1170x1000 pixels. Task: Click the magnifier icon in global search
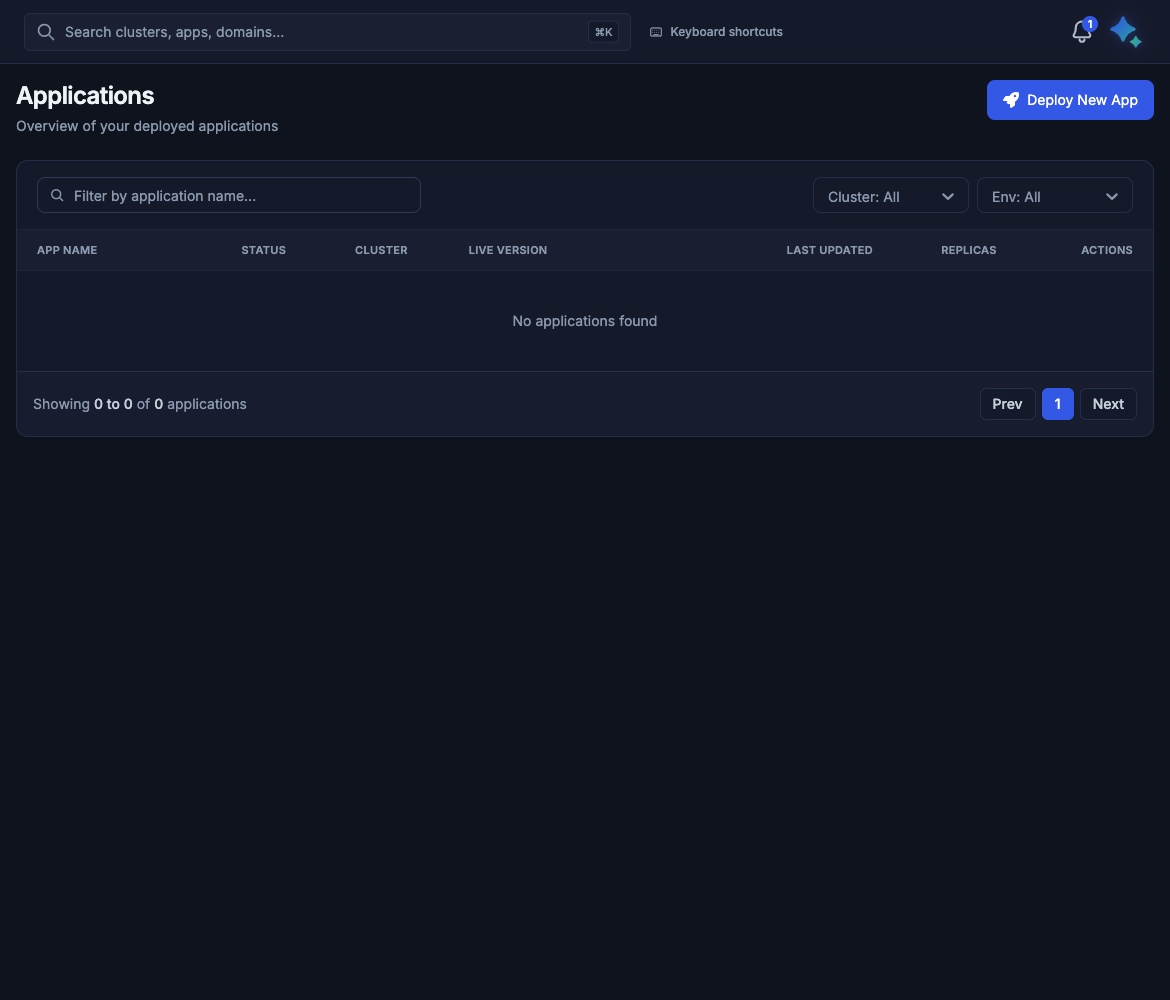click(x=46, y=32)
